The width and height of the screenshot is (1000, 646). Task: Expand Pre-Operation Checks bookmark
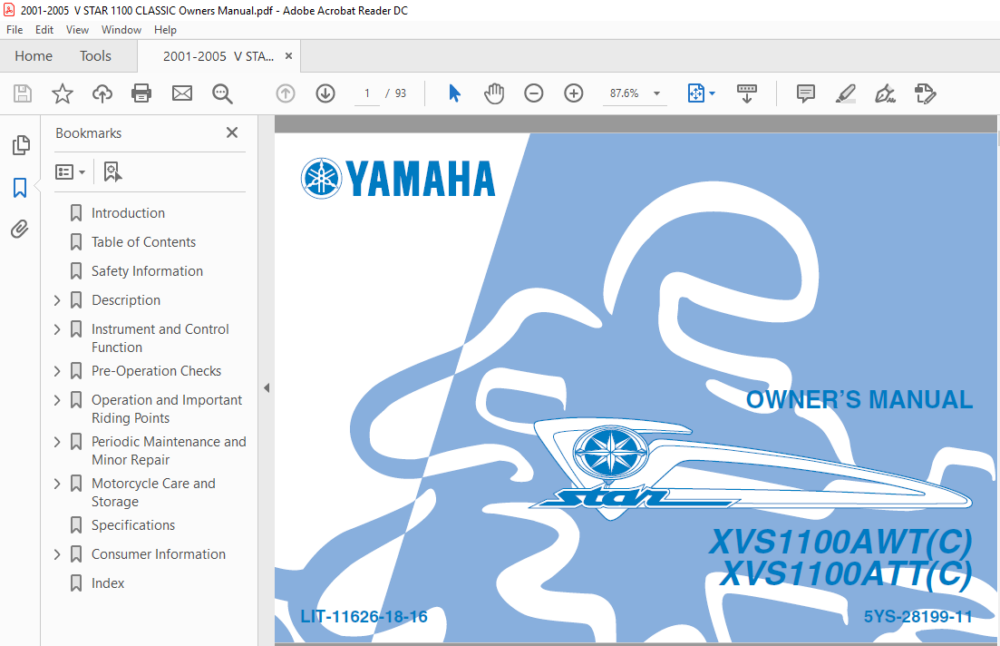57,371
